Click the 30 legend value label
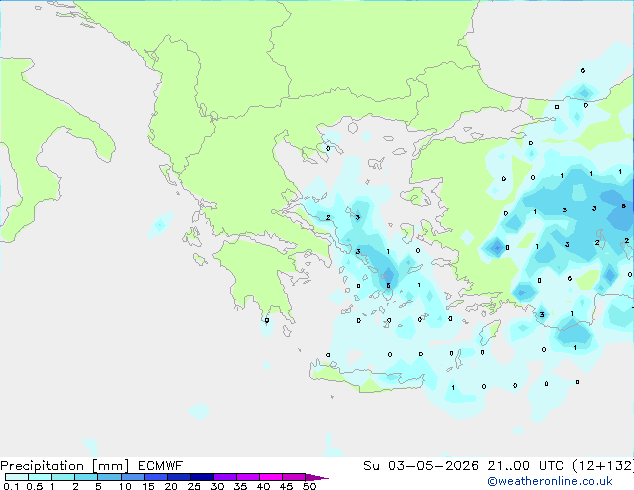This screenshot has height=490, width=634. click(217, 486)
